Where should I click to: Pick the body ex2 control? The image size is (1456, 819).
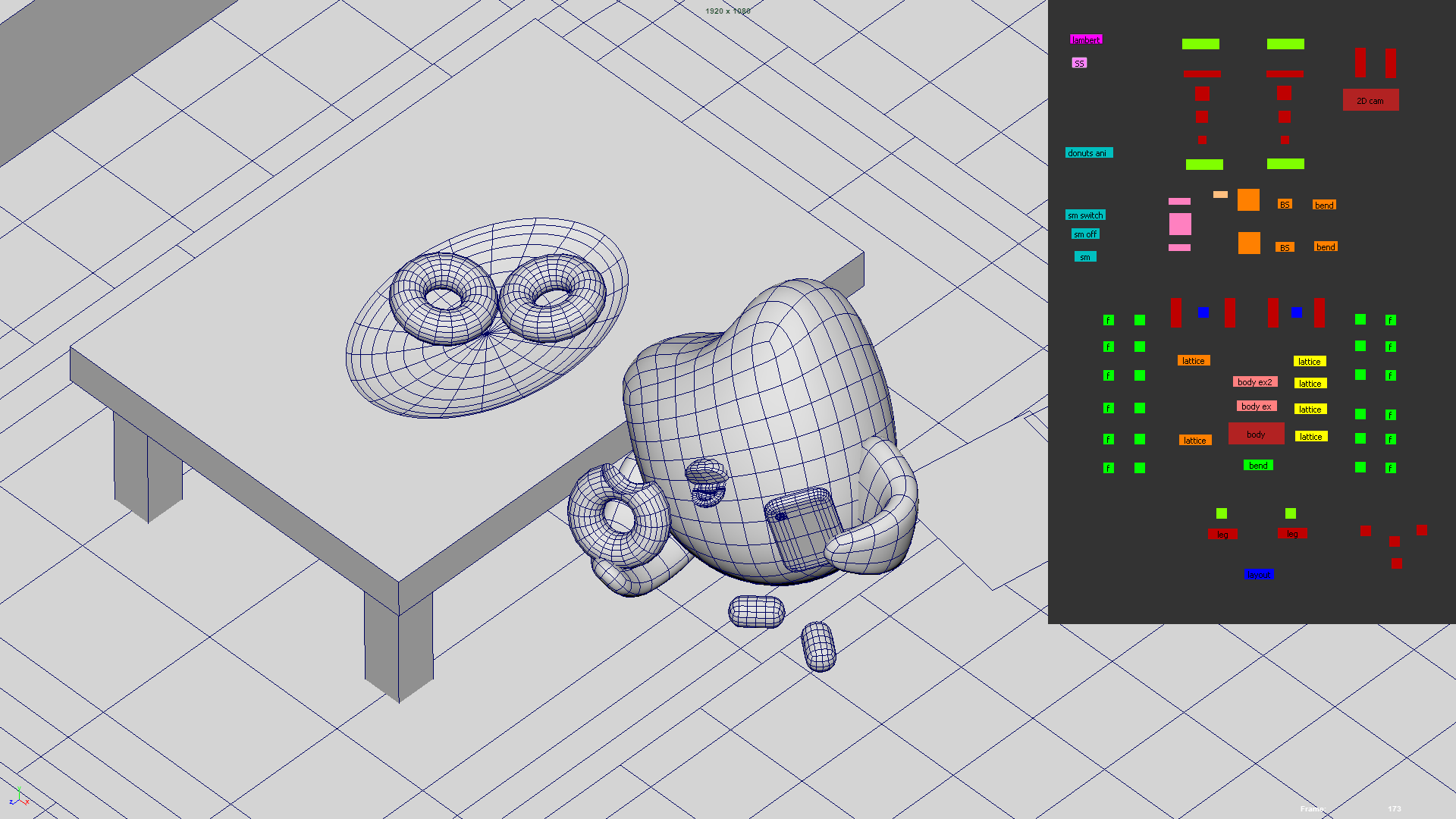click(1254, 382)
